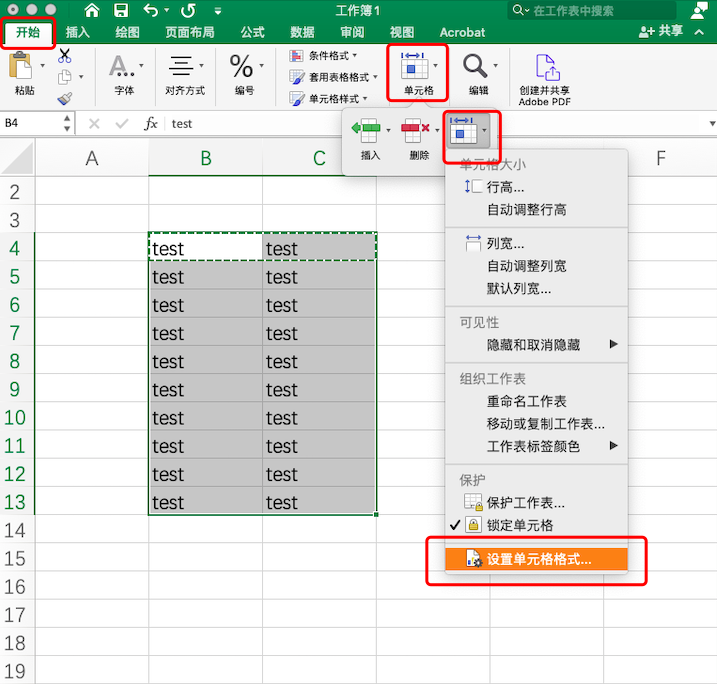Click the confirm checkmark in formula bar
Screen dimensions: 717x684
tap(122, 123)
